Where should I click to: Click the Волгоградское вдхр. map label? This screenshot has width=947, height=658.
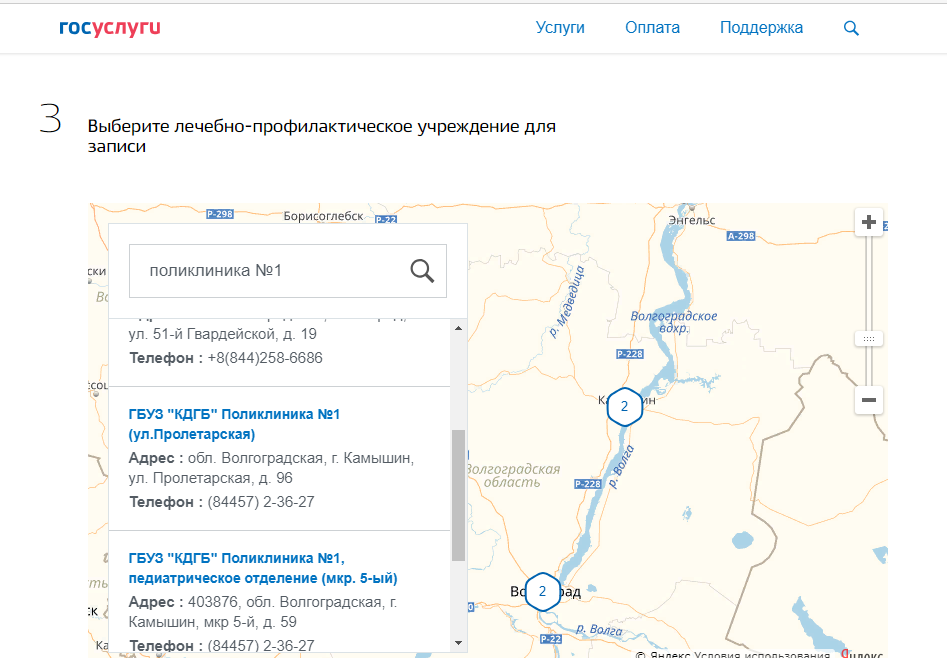674,322
